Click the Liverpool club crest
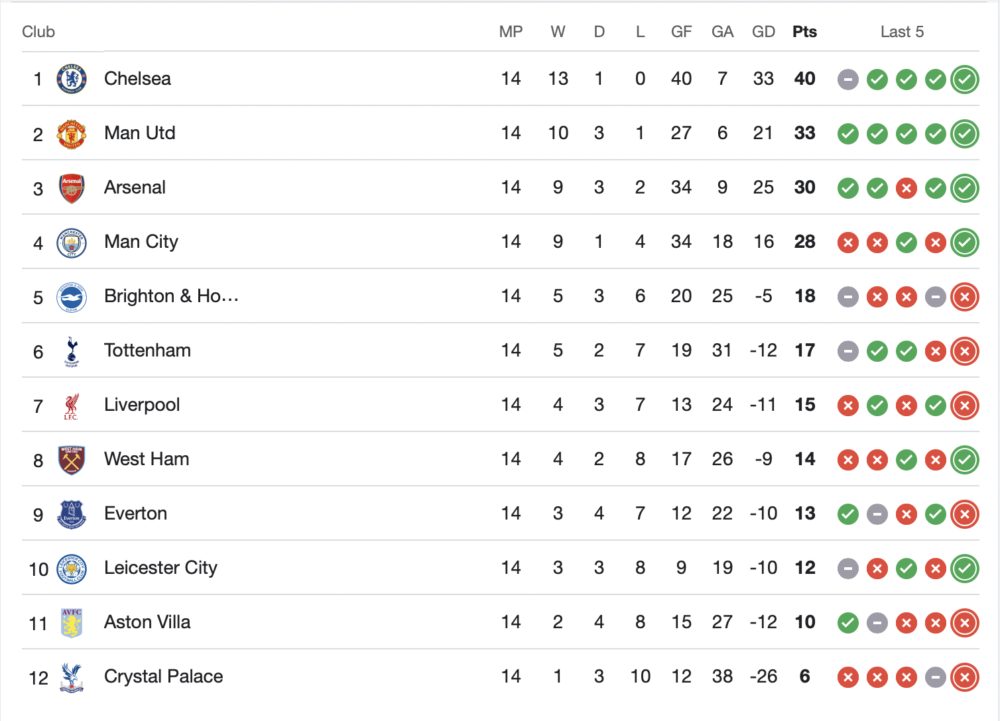Viewport: 1000px width, 721px height. click(71, 405)
